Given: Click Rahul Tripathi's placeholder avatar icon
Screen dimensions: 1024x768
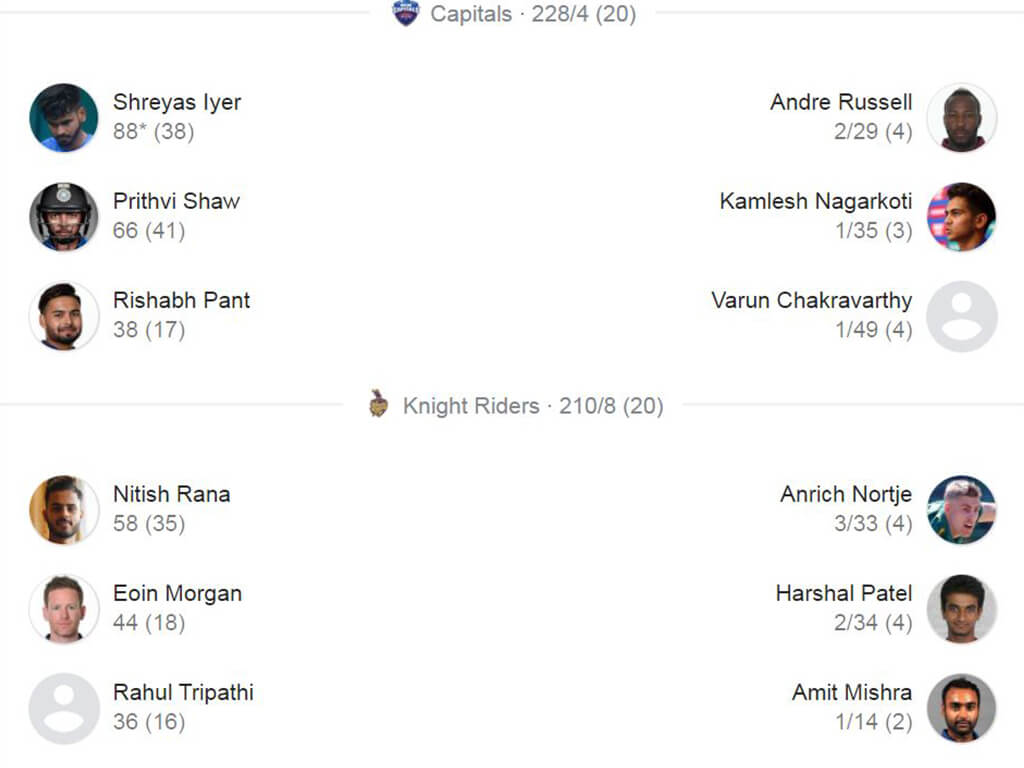Looking at the screenshot, I should 64,709.
